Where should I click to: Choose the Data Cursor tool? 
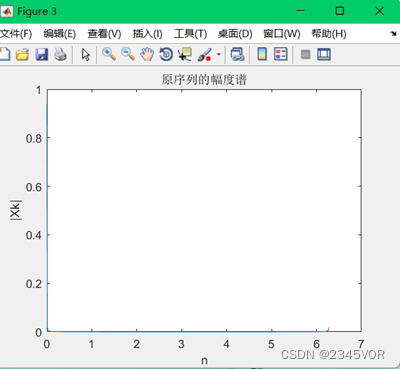tap(185, 54)
